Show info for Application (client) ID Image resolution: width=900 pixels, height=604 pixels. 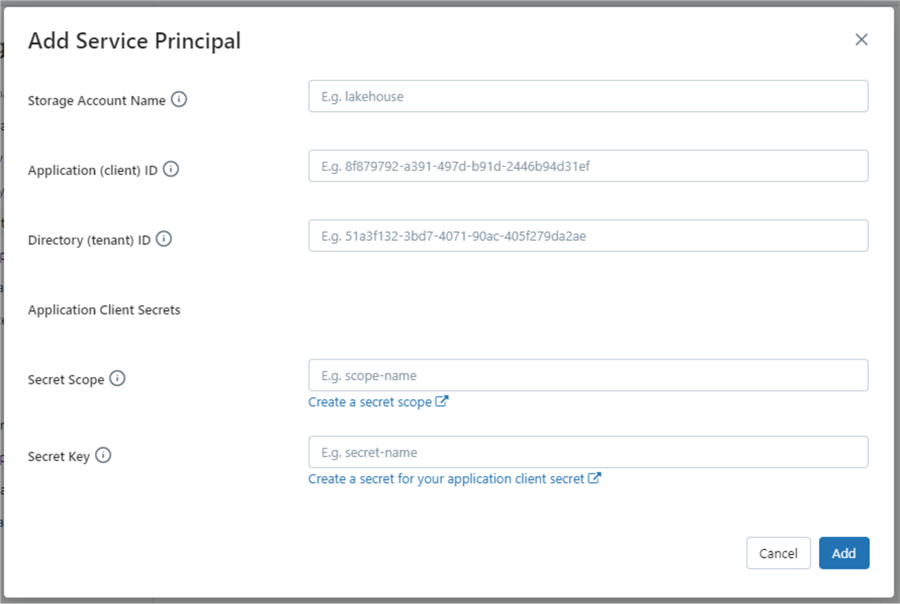[x=171, y=169]
